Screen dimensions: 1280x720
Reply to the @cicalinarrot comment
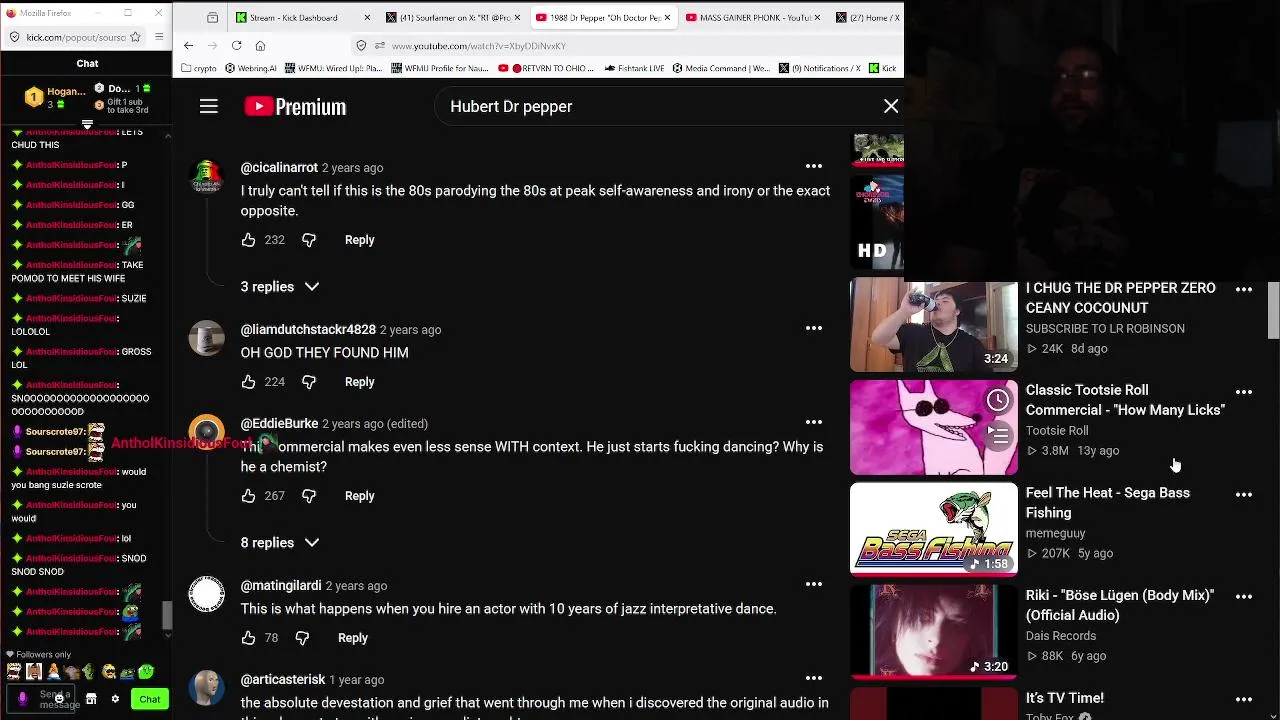[359, 240]
